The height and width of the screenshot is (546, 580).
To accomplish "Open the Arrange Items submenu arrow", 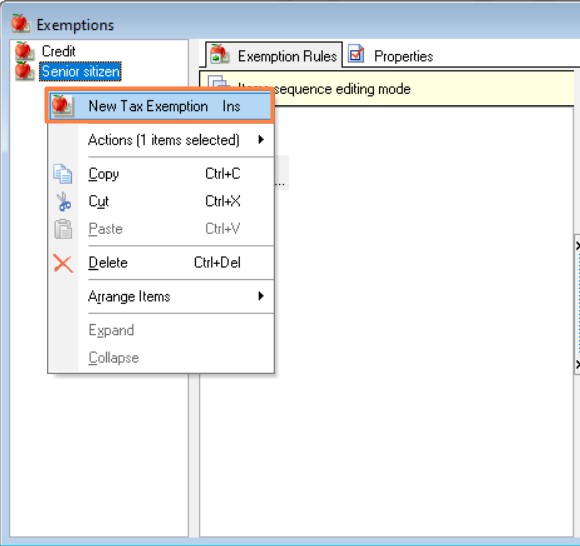I will (261, 296).
